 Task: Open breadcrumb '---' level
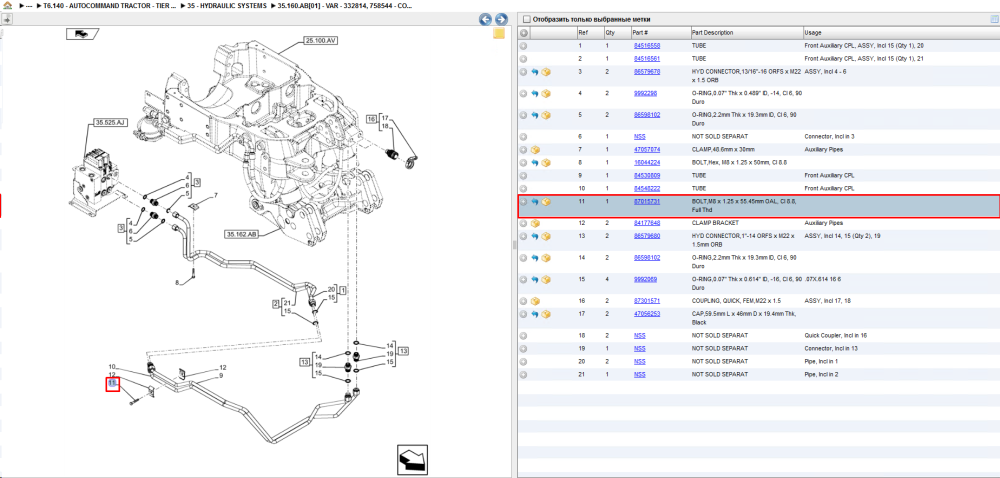tap(29, 5)
